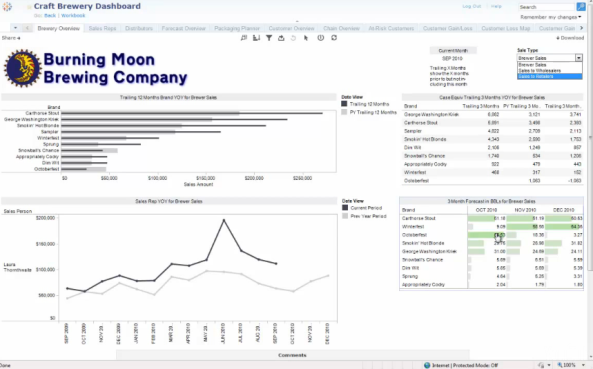Click the greyed undo arrow icon

293,38
